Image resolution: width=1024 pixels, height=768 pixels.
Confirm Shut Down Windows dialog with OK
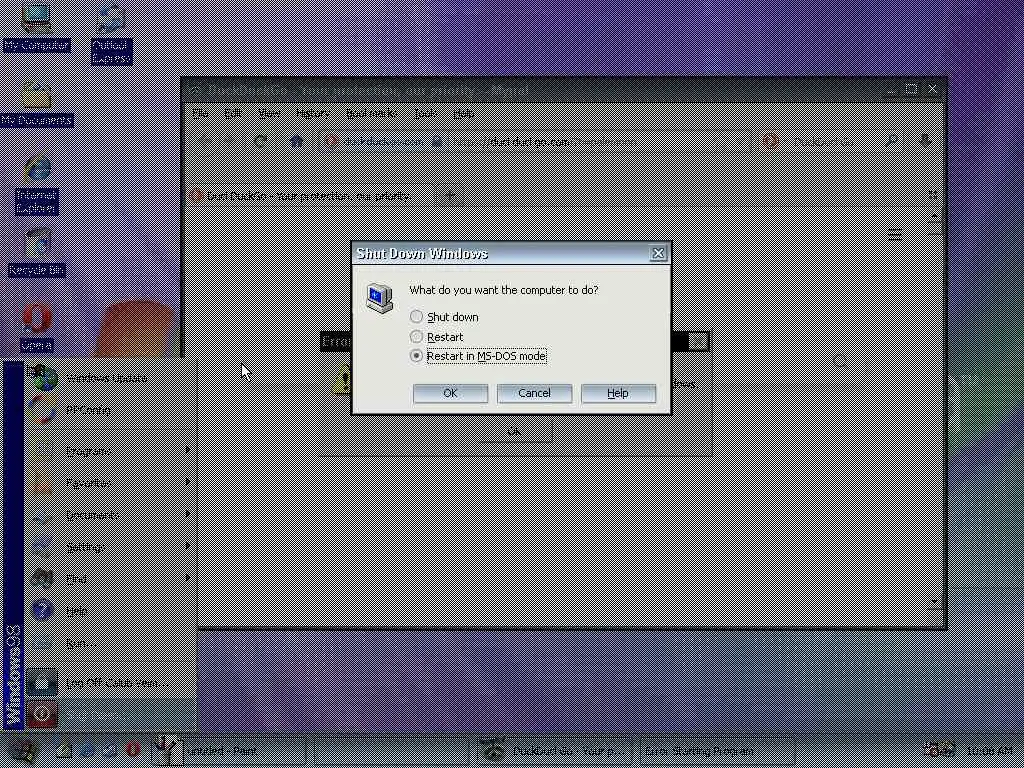450,393
